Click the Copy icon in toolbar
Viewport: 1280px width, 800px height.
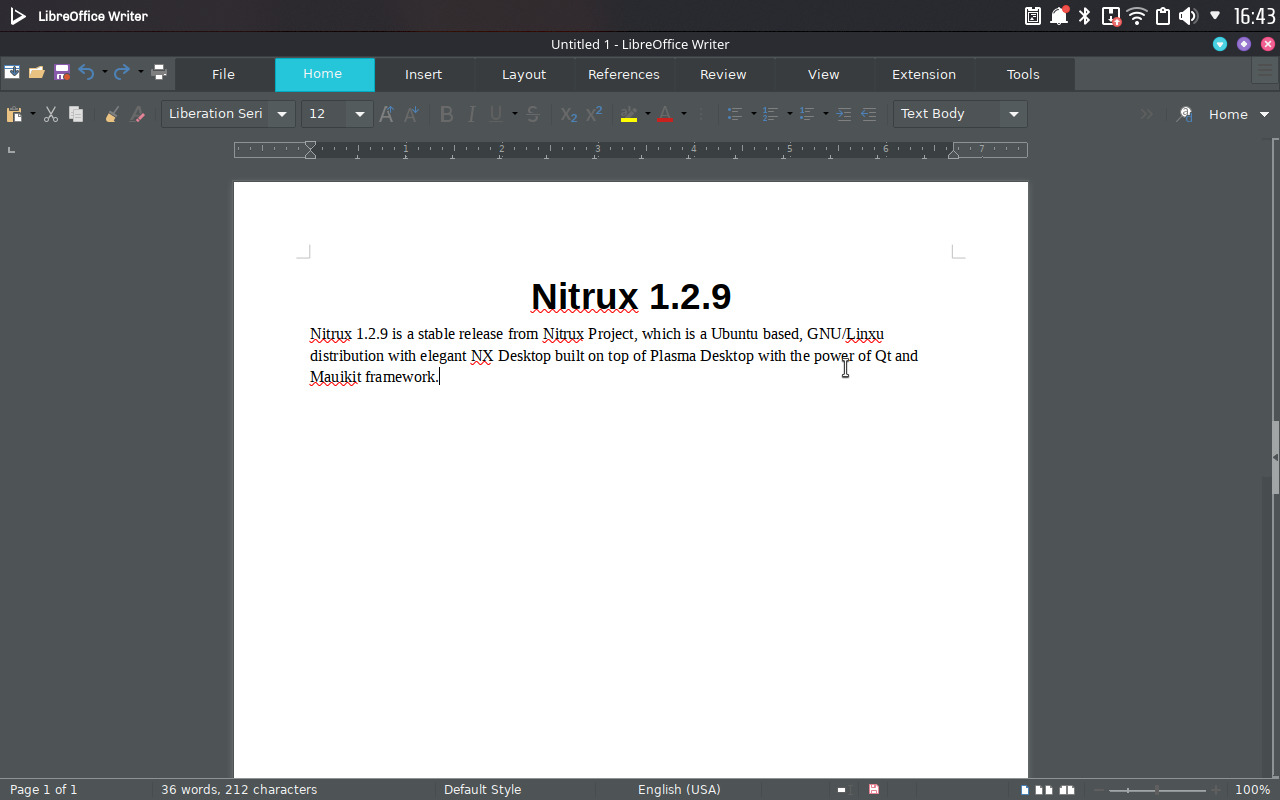(x=75, y=114)
